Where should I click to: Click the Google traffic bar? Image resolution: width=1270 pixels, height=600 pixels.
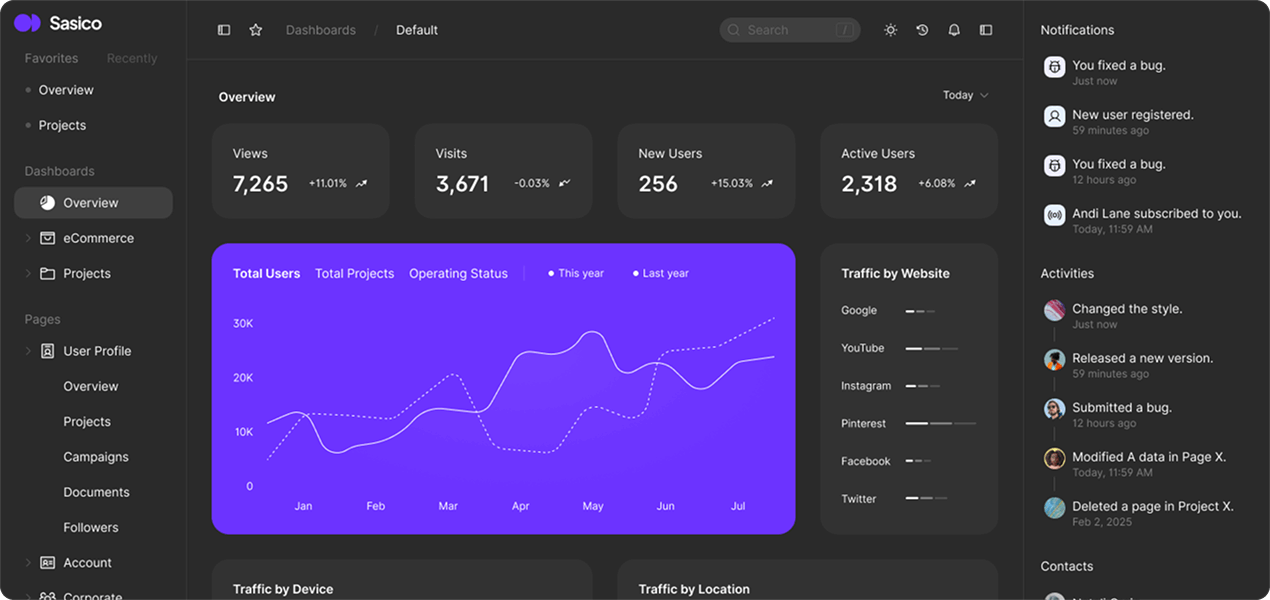(920, 311)
